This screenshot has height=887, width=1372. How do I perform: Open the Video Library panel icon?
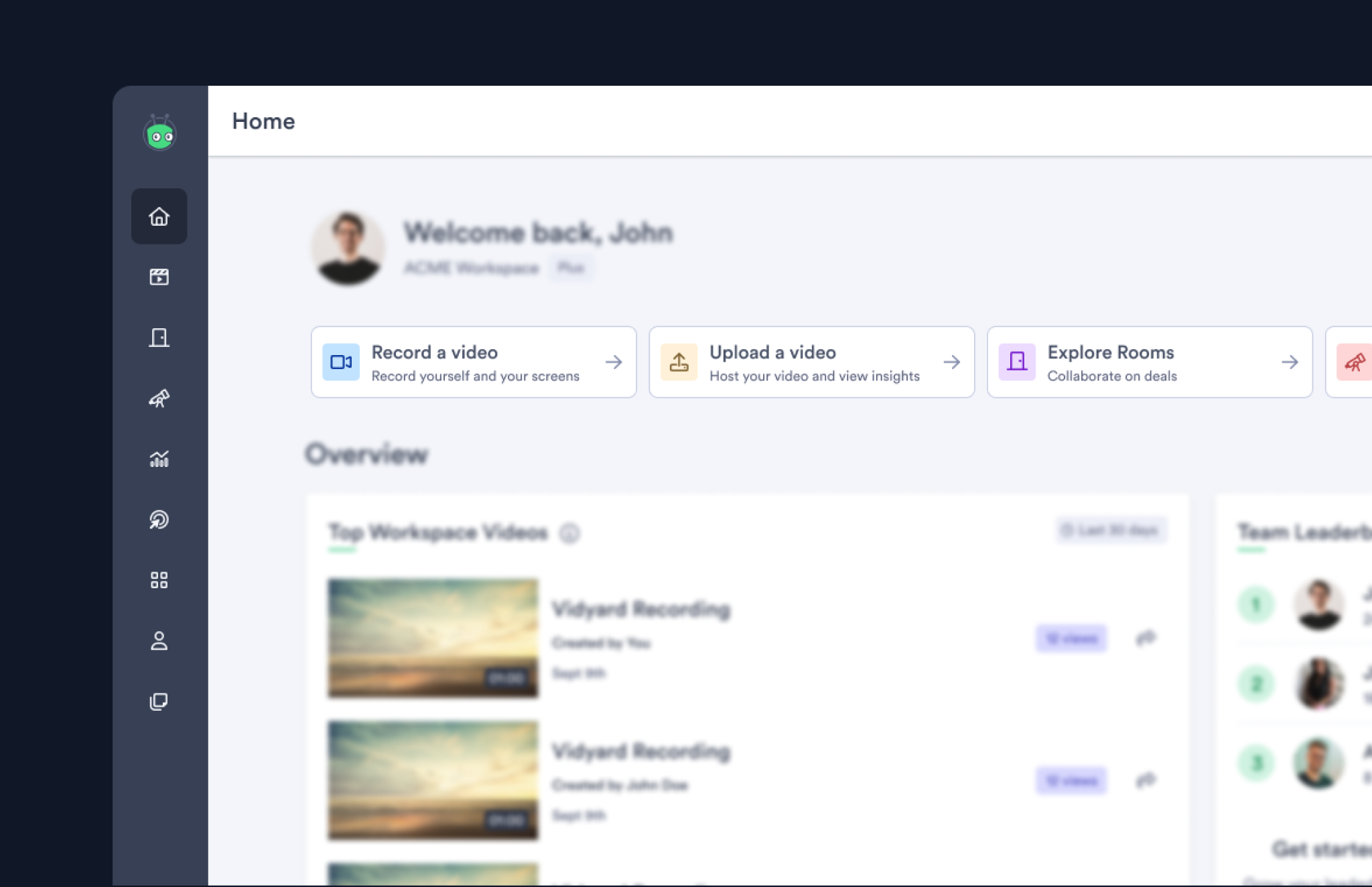159,277
